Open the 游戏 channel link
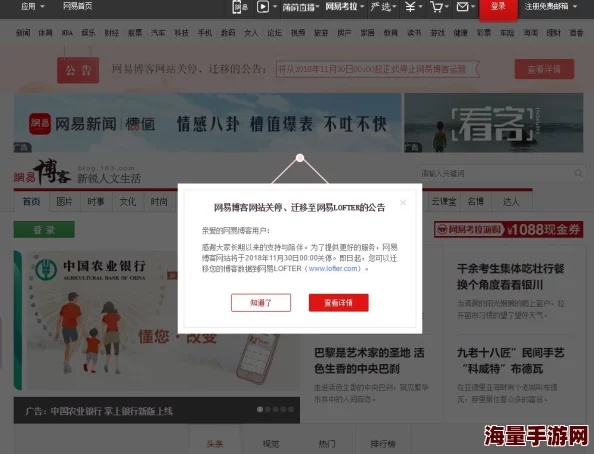This screenshot has width=594, height=454. [x=437, y=33]
